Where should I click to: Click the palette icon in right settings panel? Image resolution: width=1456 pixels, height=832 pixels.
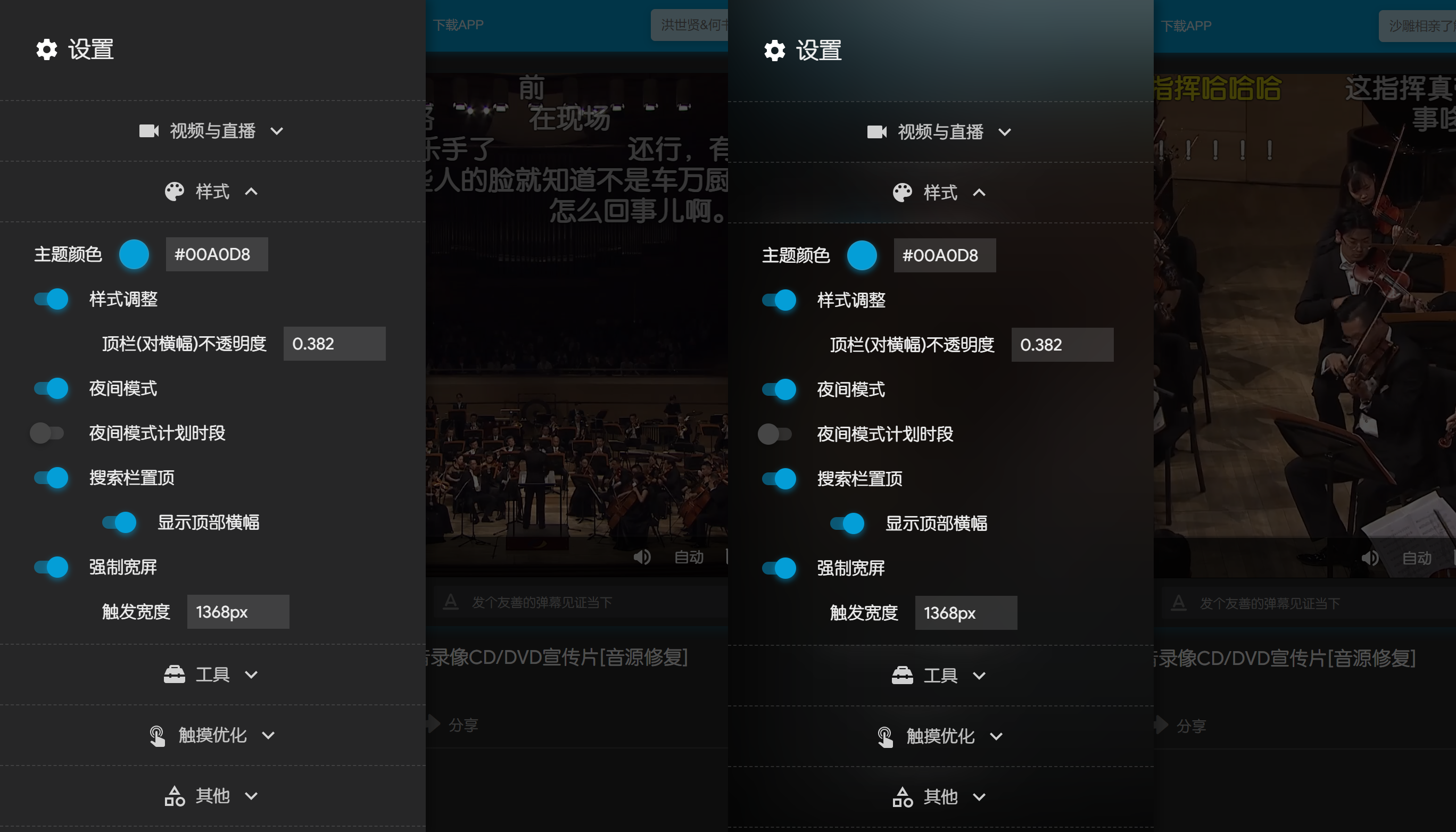click(x=902, y=193)
